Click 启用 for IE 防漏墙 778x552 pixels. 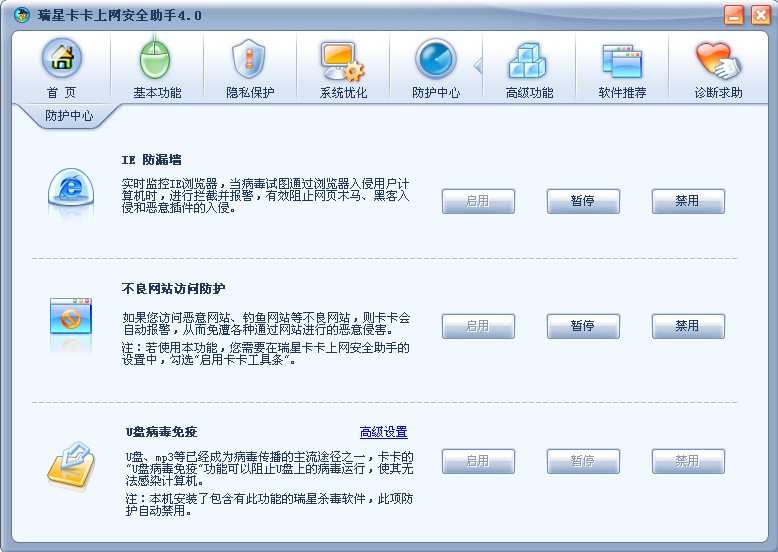point(478,201)
